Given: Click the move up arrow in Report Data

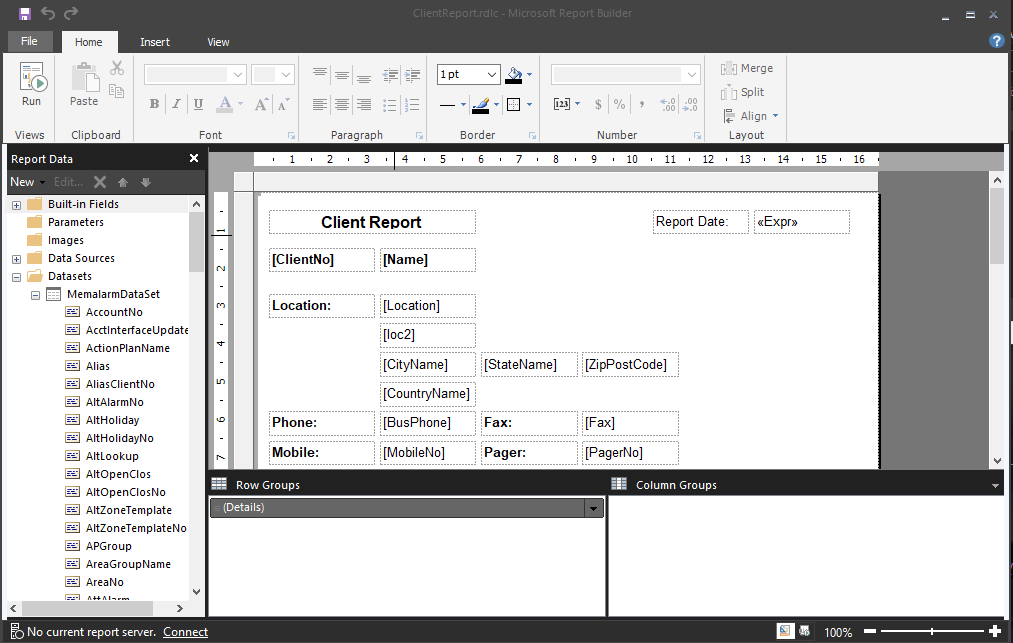Looking at the screenshot, I should (x=123, y=182).
